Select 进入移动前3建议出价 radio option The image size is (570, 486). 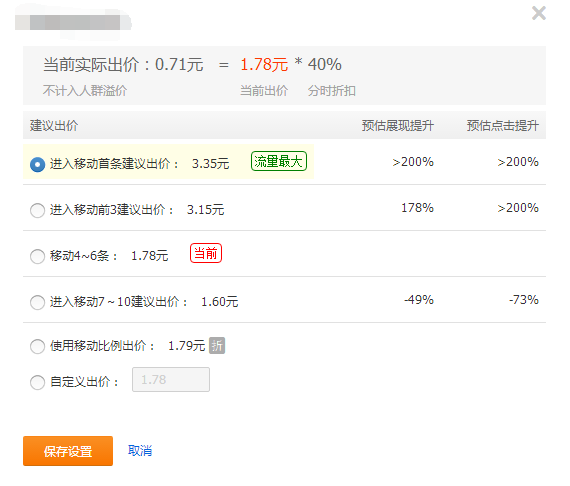coord(37,210)
